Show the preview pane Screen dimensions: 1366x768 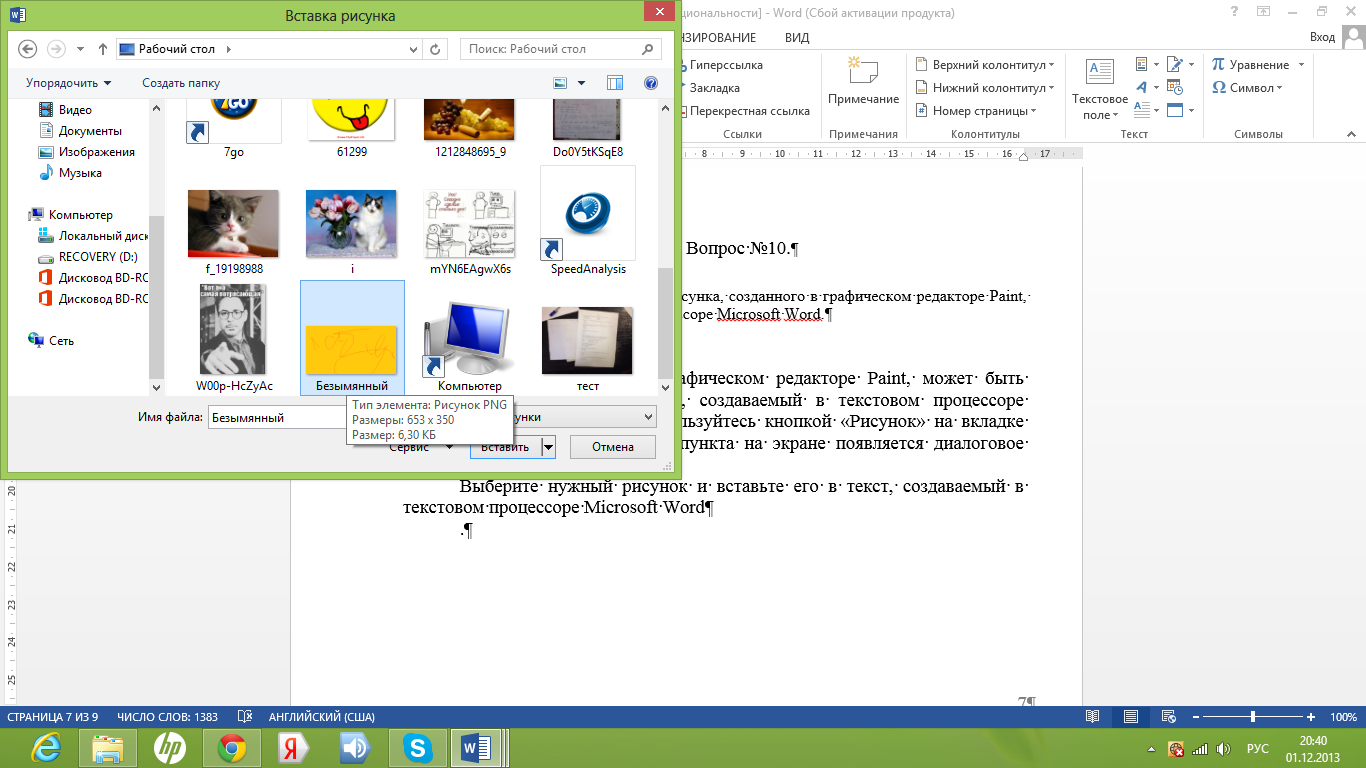(615, 83)
